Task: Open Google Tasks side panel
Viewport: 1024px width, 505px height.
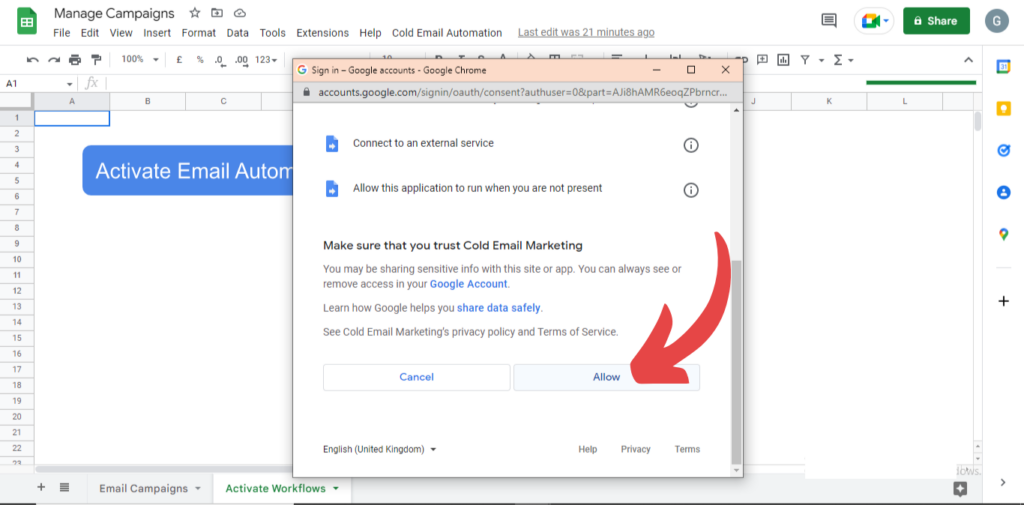Action: [x=1003, y=150]
